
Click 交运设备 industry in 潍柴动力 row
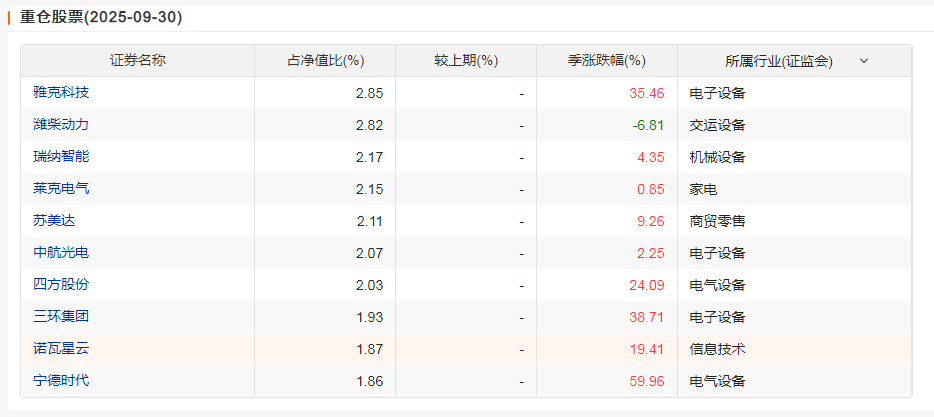[x=717, y=125]
